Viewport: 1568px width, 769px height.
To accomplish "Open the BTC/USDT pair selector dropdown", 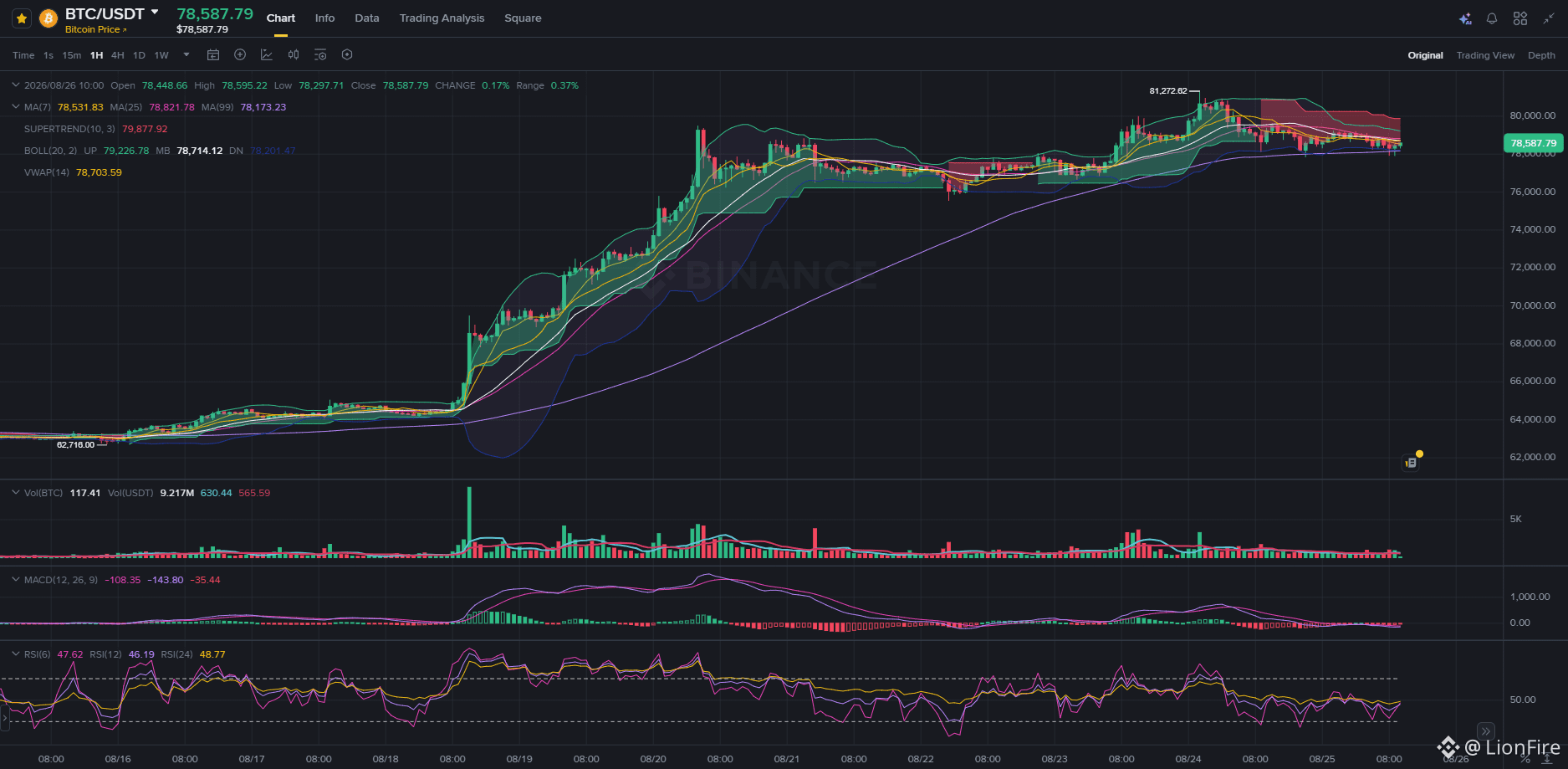I will [155, 13].
